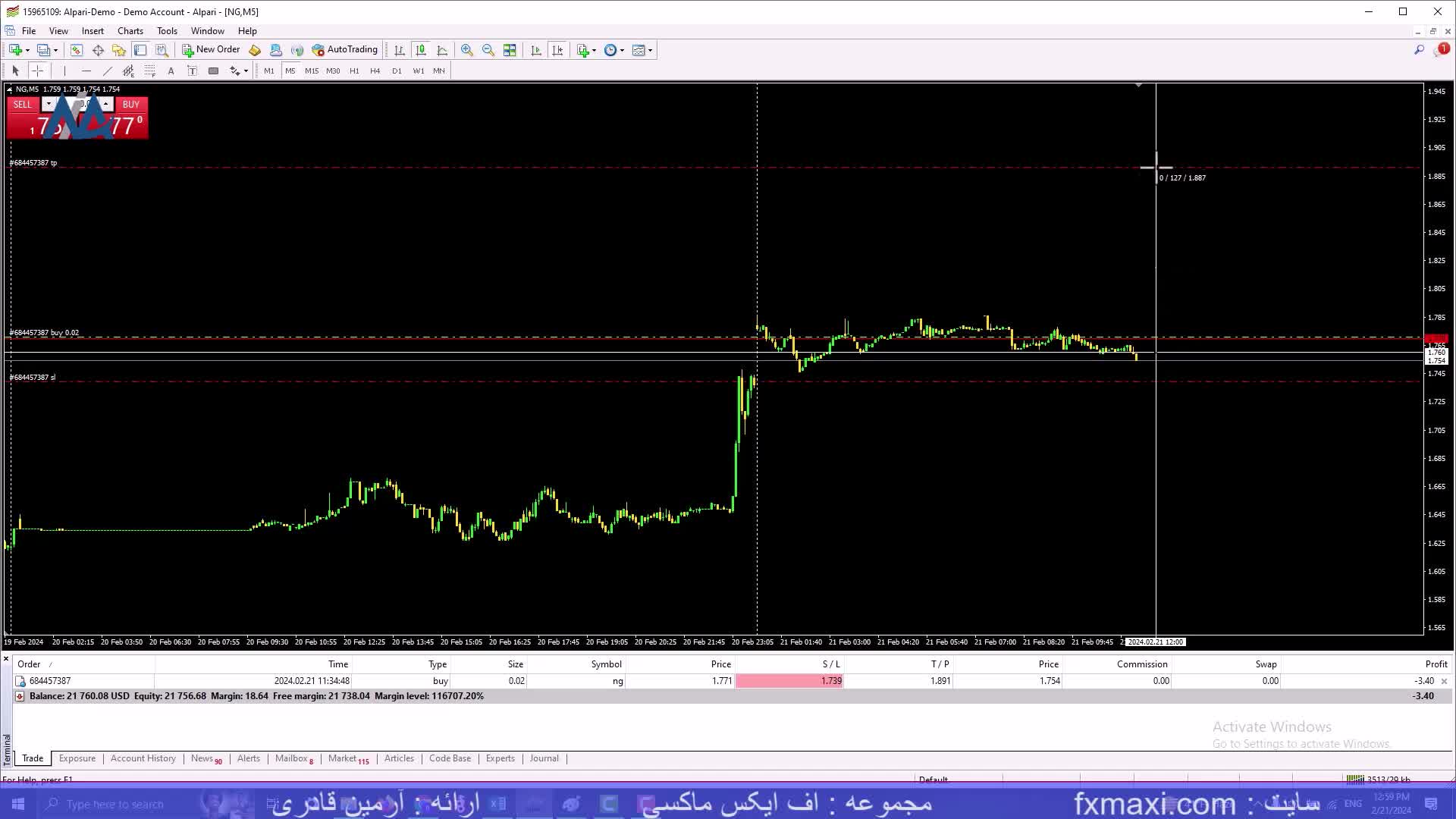The image size is (1456, 819).
Task: Open the Charts menu
Action: [130, 31]
